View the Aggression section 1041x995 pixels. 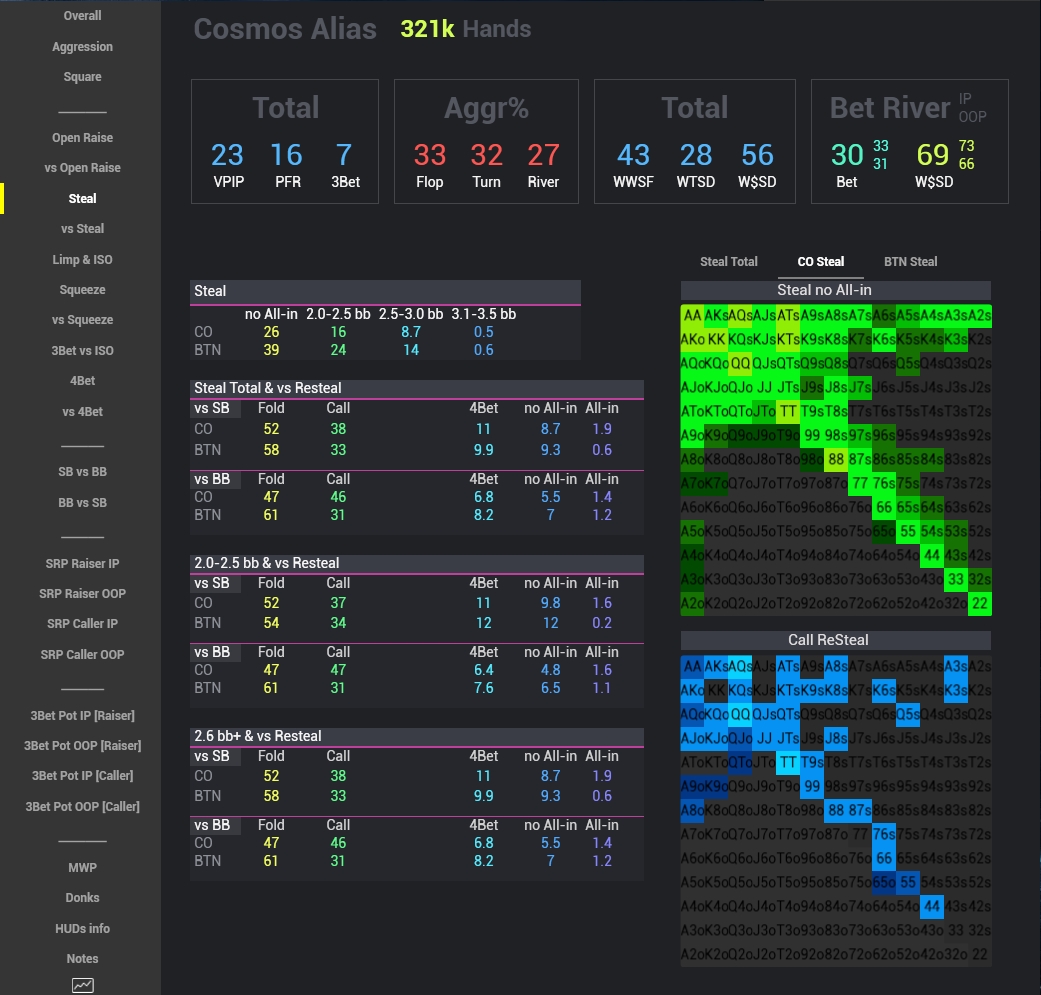click(x=82, y=46)
